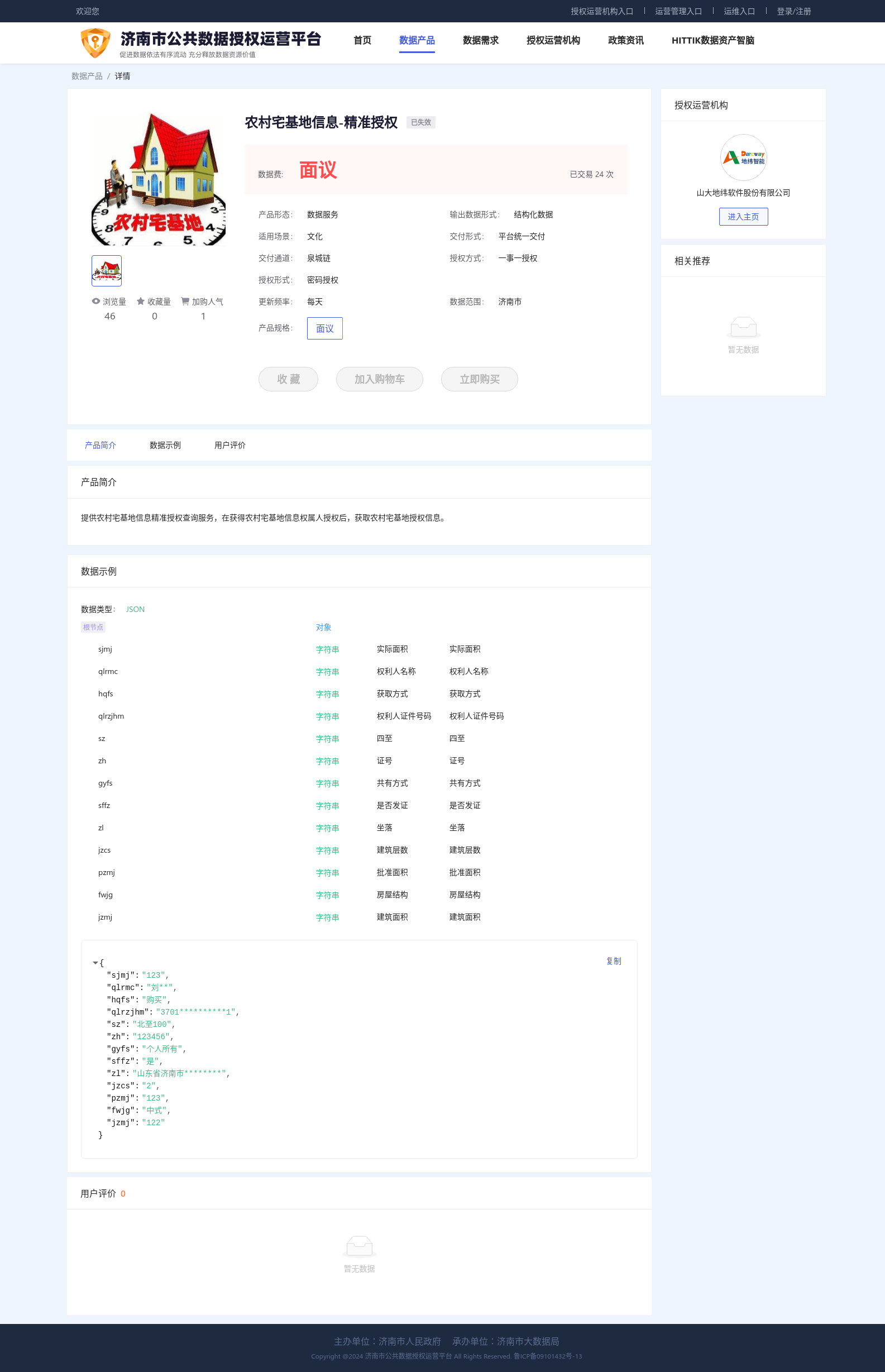This screenshot has width=885, height=1372.
Task: Switch to the 产品简介 tab
Action: pos(101,445)
